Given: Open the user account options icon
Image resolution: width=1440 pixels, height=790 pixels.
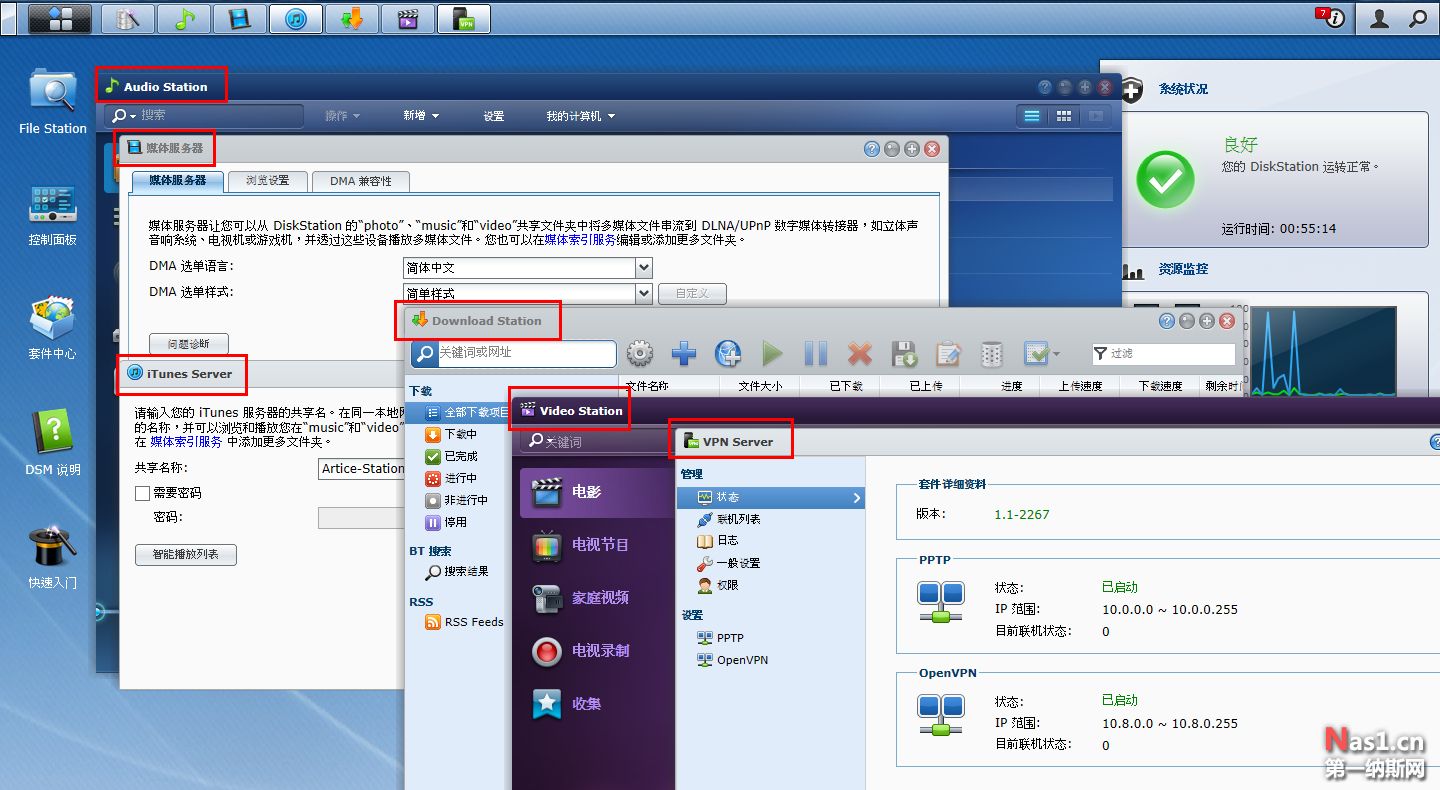Looking at the screenshot, I should [1380, 18].
